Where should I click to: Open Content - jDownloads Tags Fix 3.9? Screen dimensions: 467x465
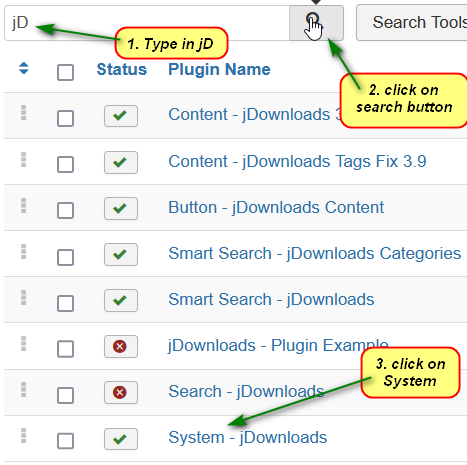pyautogui.click(x=297, y=161)
